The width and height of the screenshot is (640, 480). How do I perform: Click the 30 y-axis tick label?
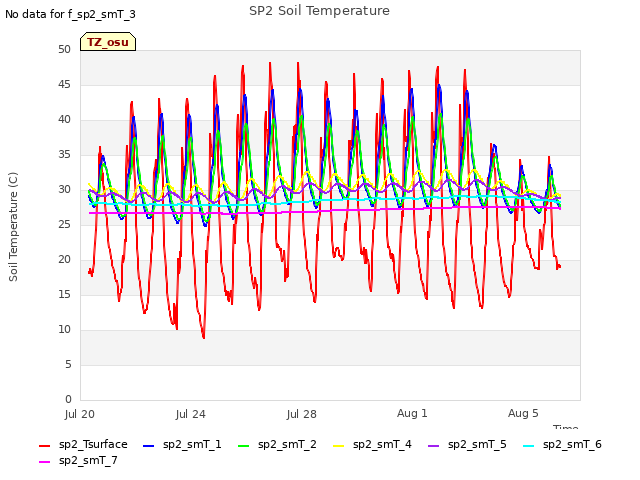click(x=64, y=189)
